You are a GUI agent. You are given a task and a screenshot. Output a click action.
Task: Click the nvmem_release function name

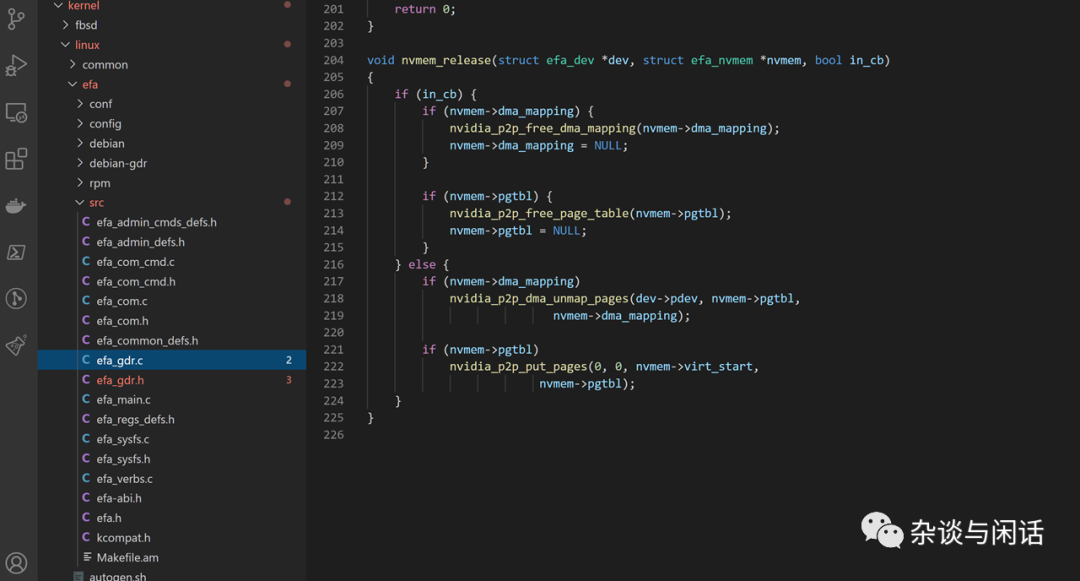click(x=446, y=61)
